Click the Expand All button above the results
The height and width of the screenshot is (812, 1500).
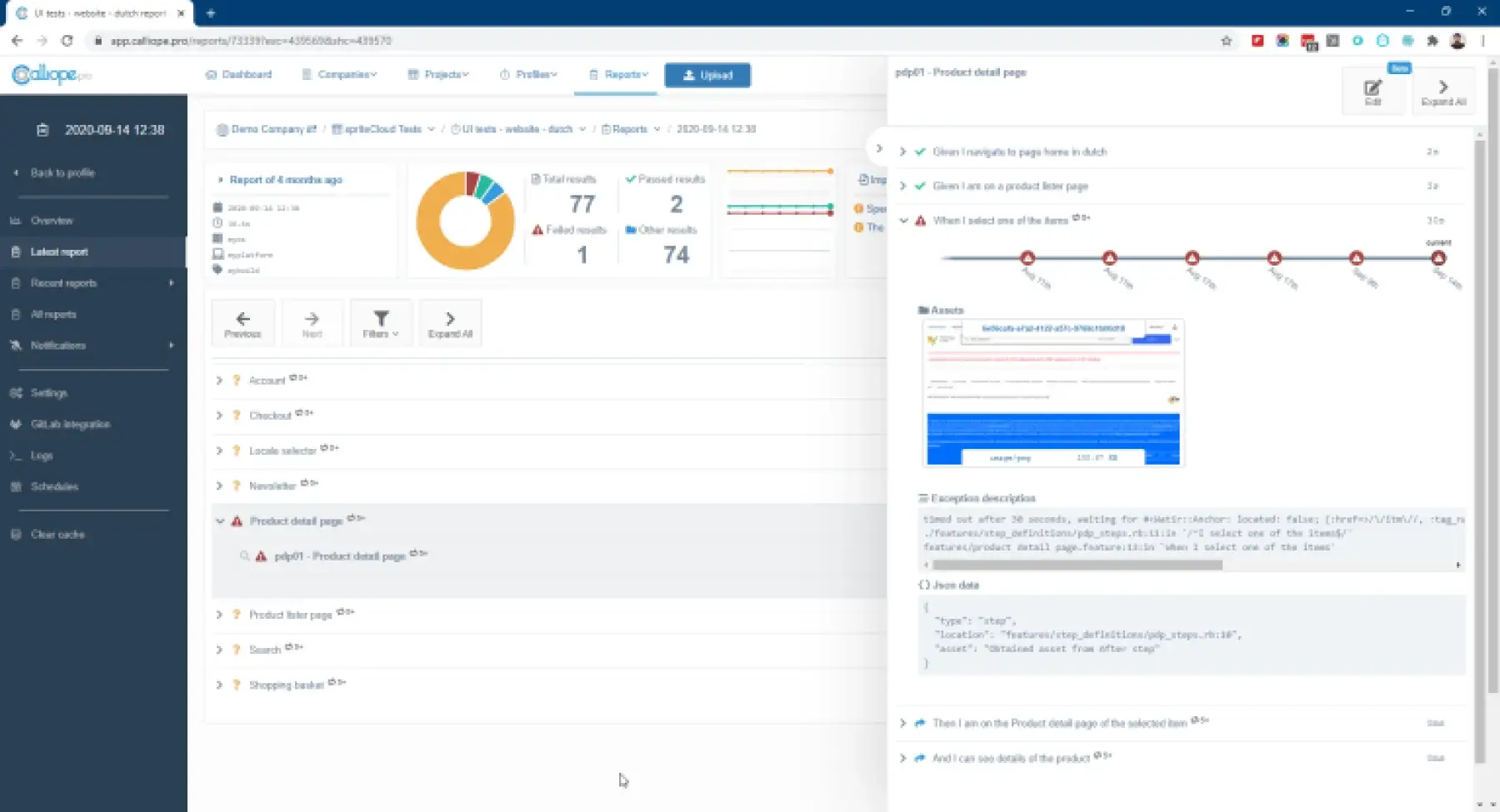click(449, 323)
